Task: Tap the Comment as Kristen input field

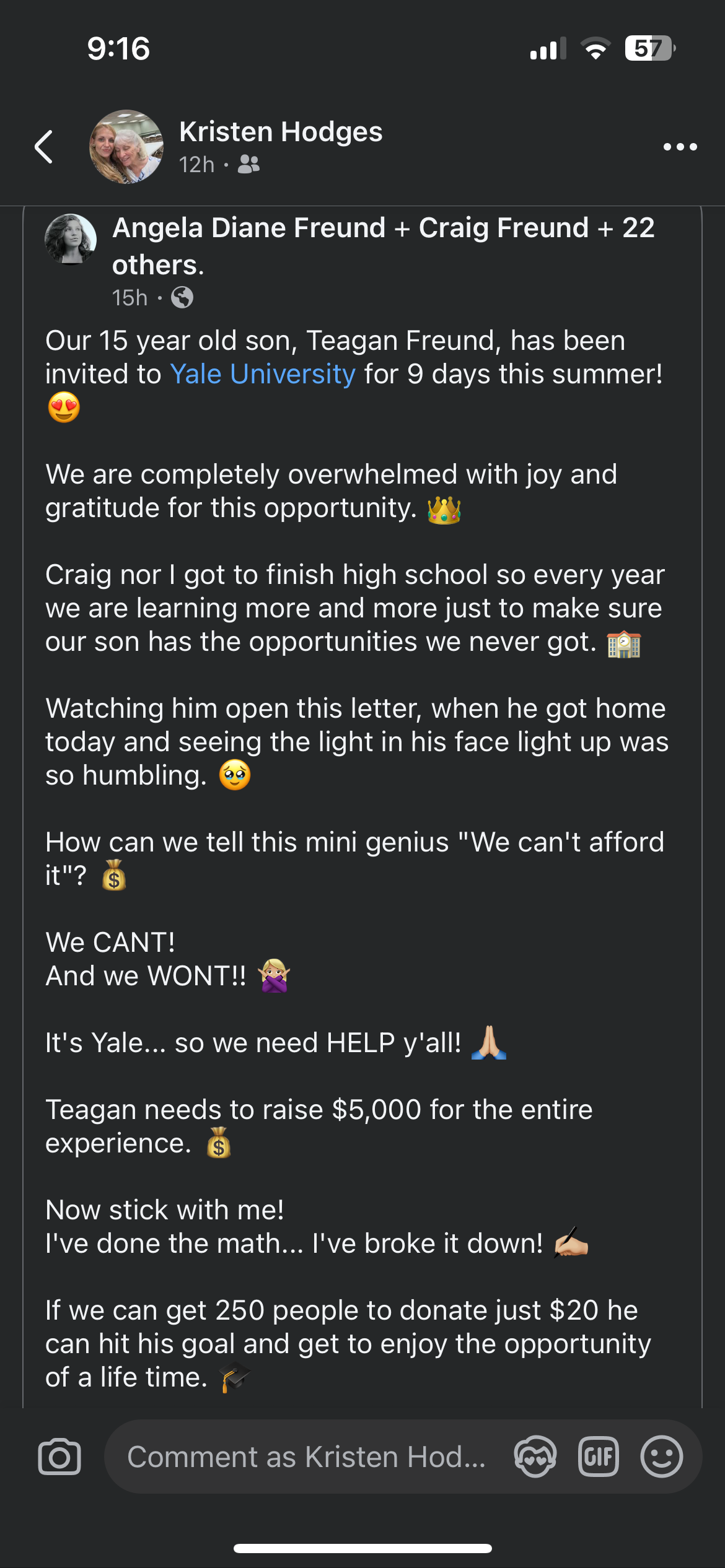Action: pos(306,1457)
